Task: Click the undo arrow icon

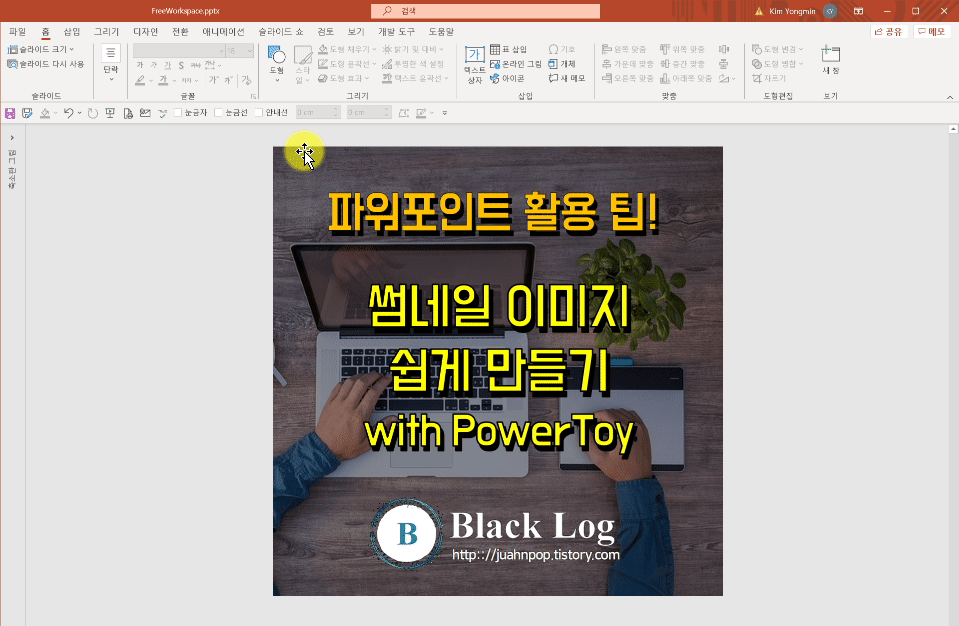Action: click(x=68, y=113)
